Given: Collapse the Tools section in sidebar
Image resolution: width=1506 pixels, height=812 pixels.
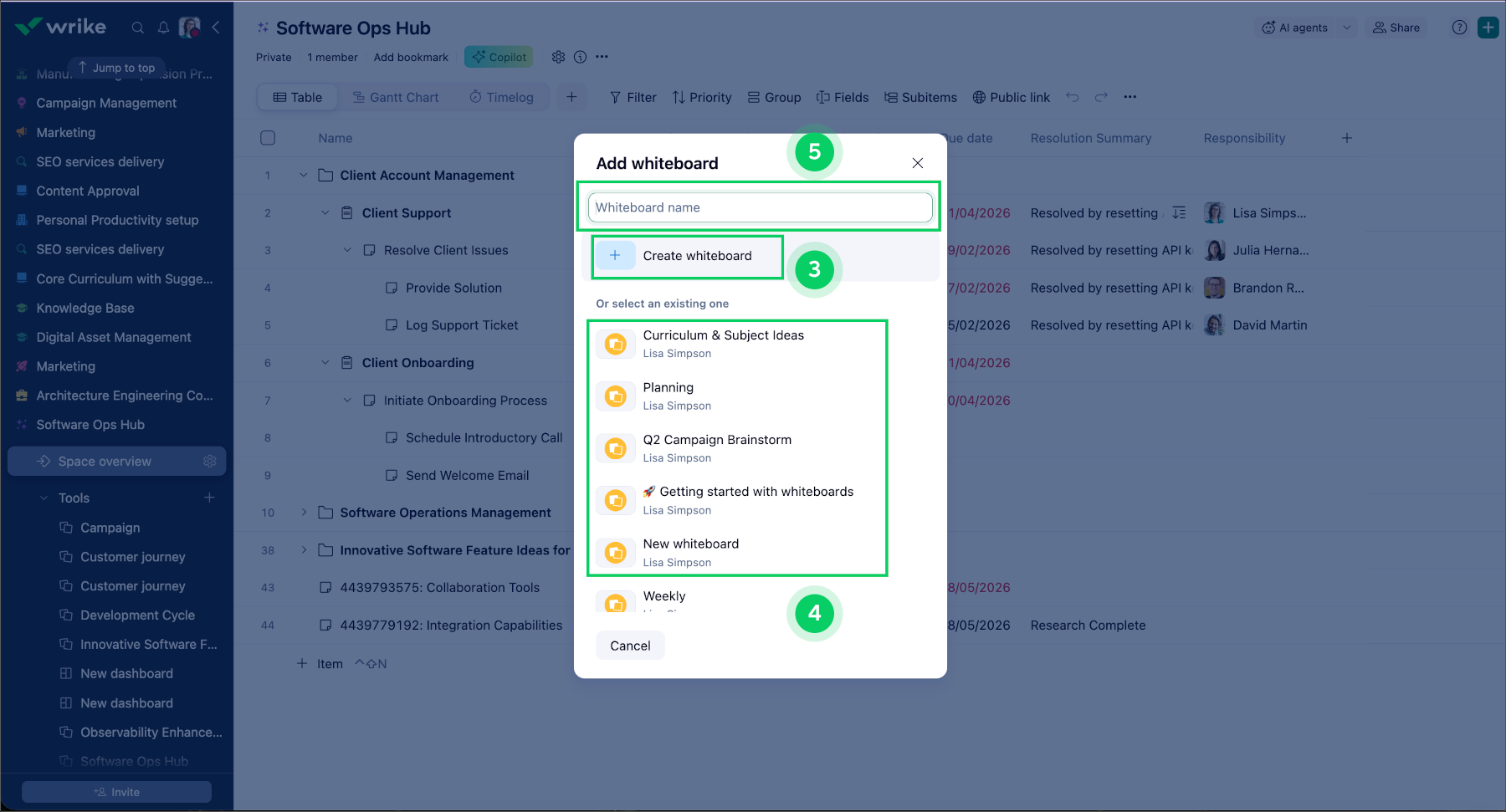Looking at the screenshot, I should coord(44,498).
